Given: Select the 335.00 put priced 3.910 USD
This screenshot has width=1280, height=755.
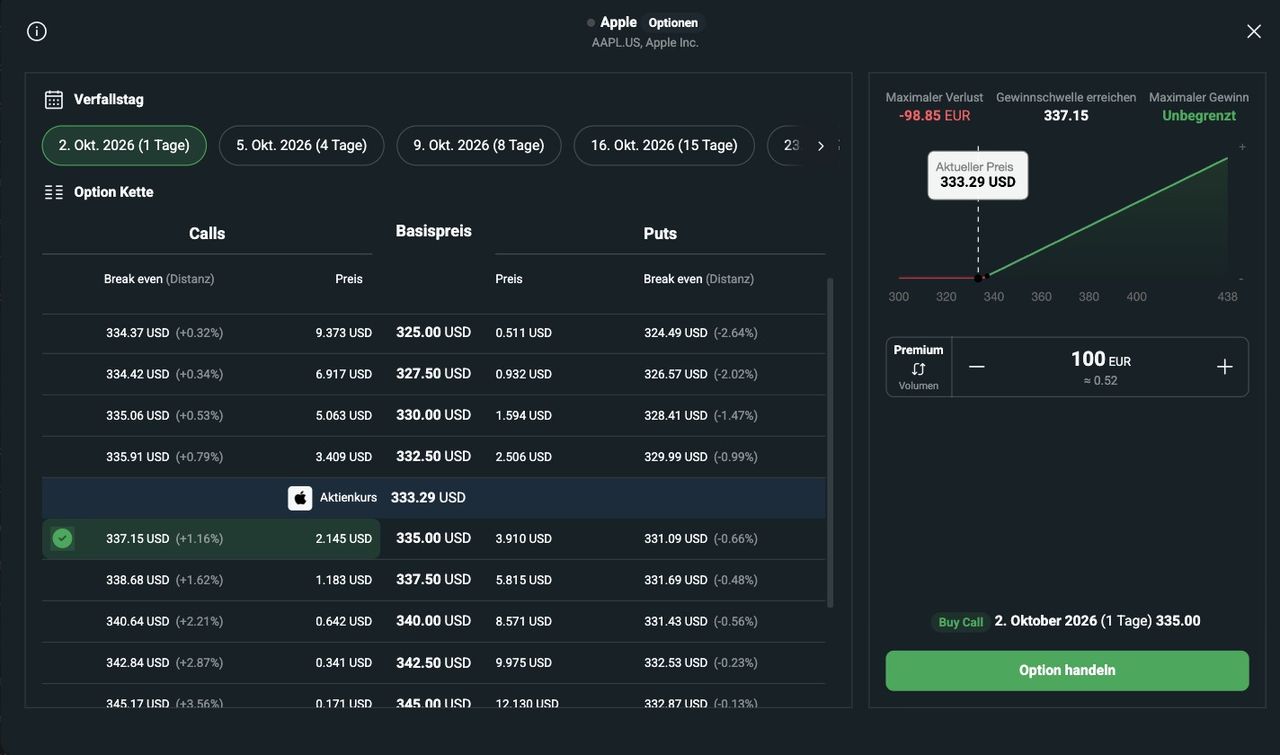Looking at the screenshot, I should point(658,539).
